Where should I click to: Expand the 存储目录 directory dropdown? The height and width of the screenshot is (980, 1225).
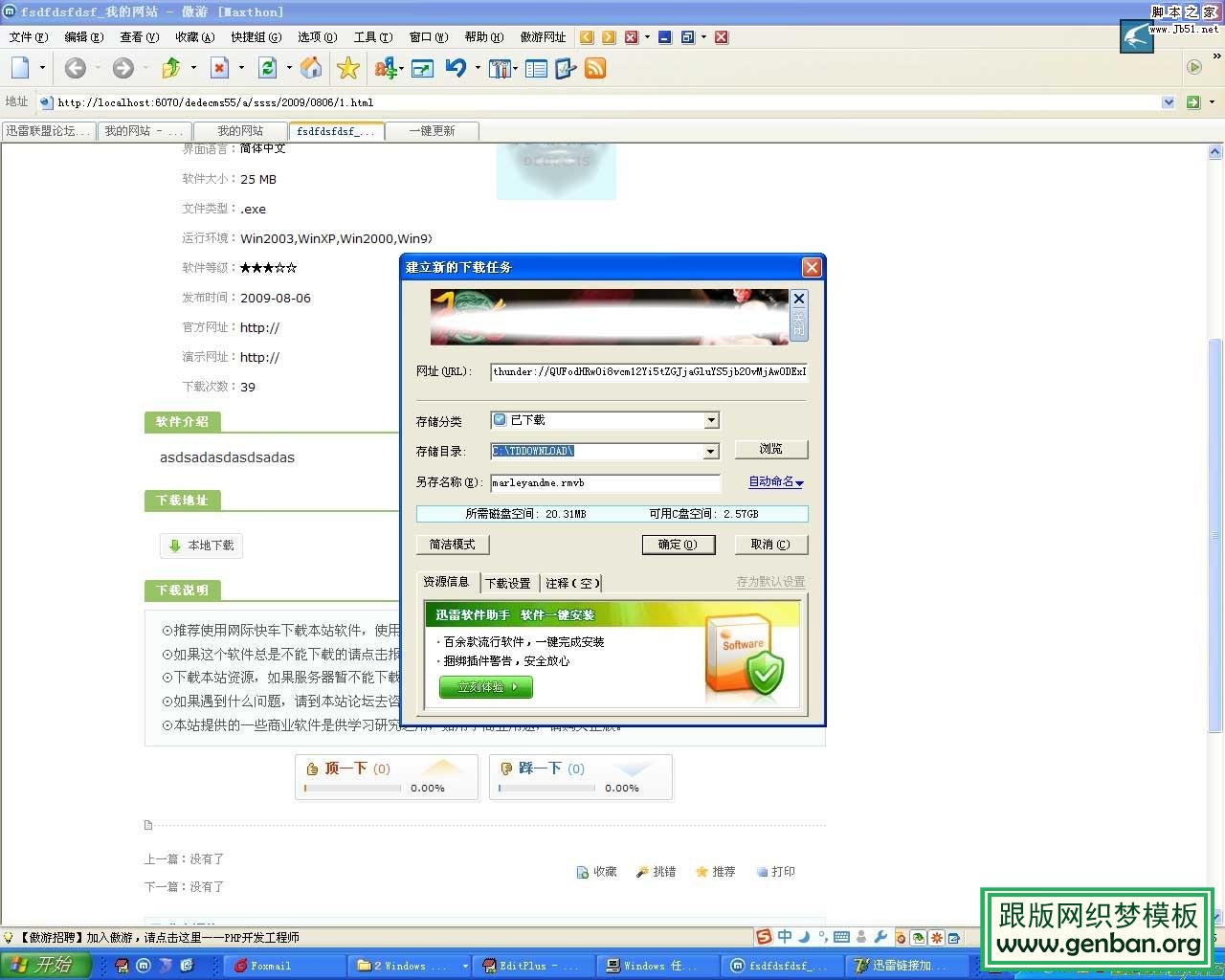point(710,451)
